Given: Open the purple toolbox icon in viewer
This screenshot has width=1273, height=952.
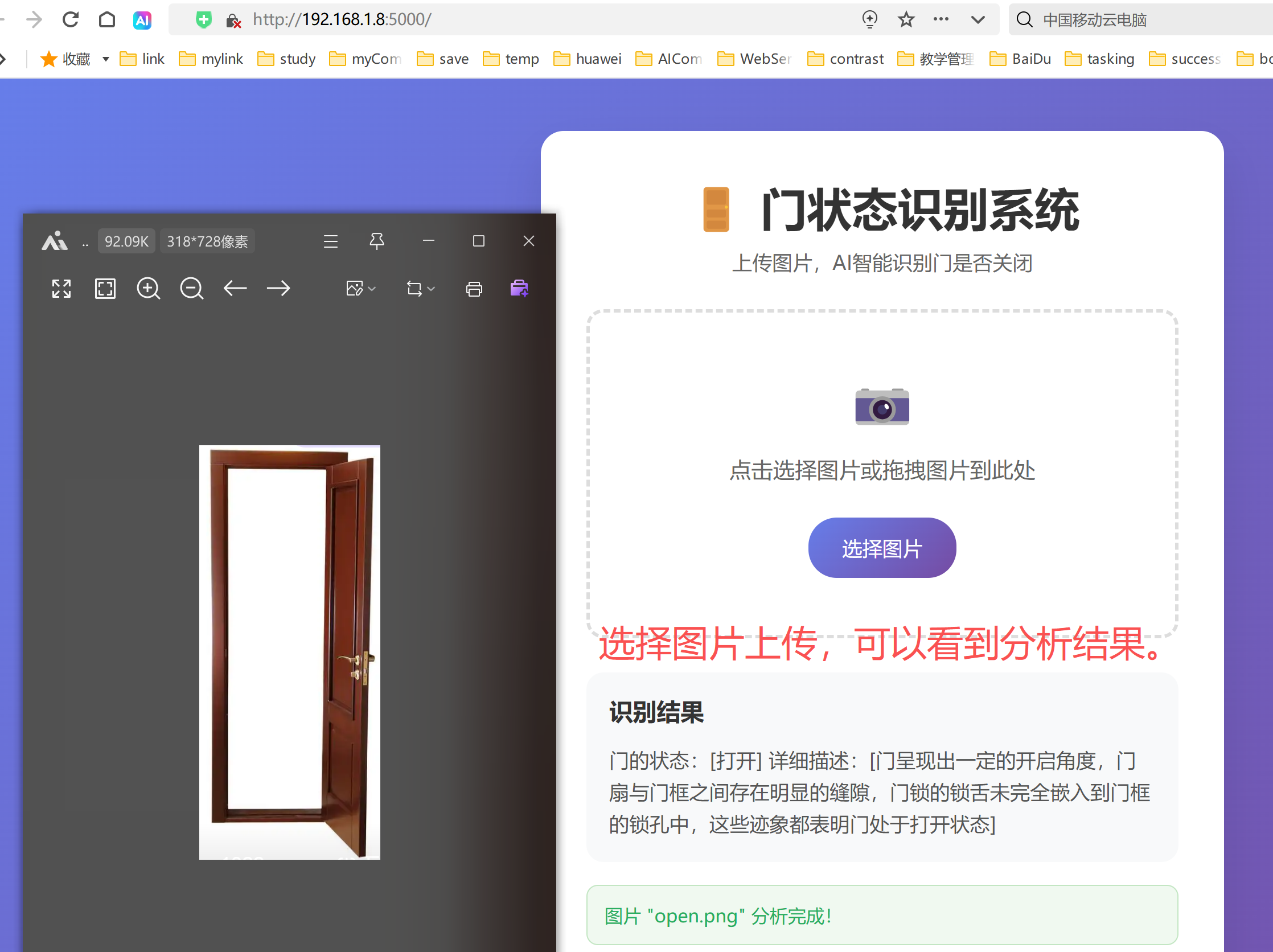Looking at the screenshot, I should [519, 288].
